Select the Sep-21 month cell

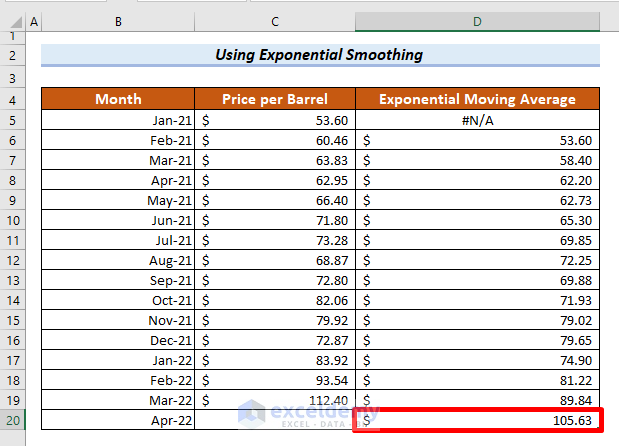tap(118, 280)
